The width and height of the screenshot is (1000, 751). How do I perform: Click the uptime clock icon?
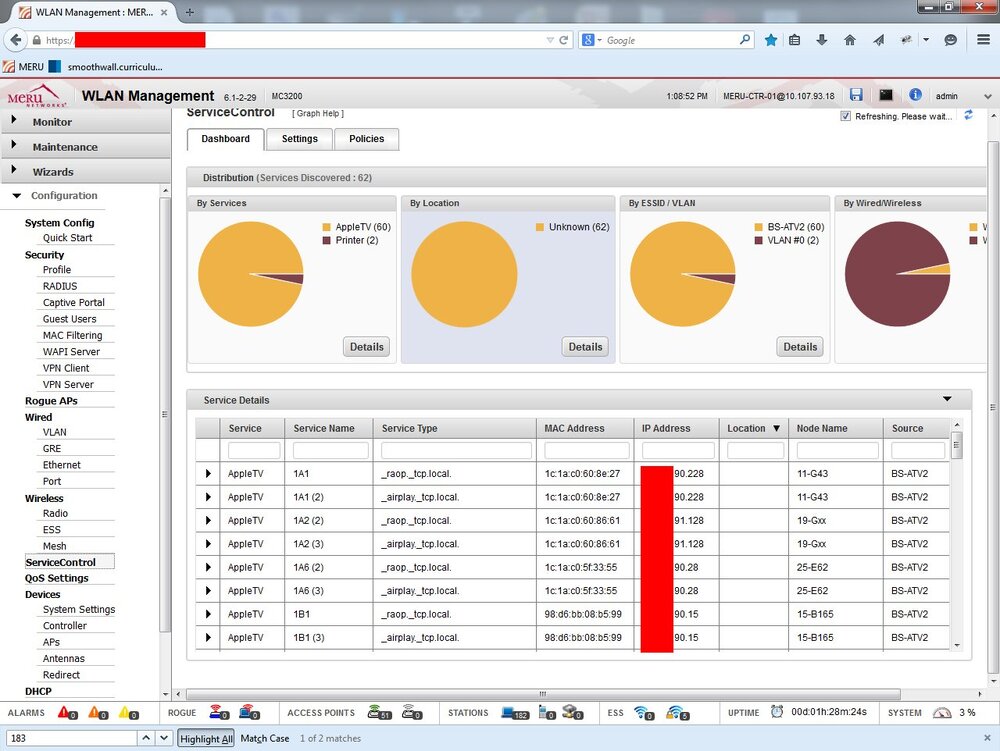coord(776,711)
